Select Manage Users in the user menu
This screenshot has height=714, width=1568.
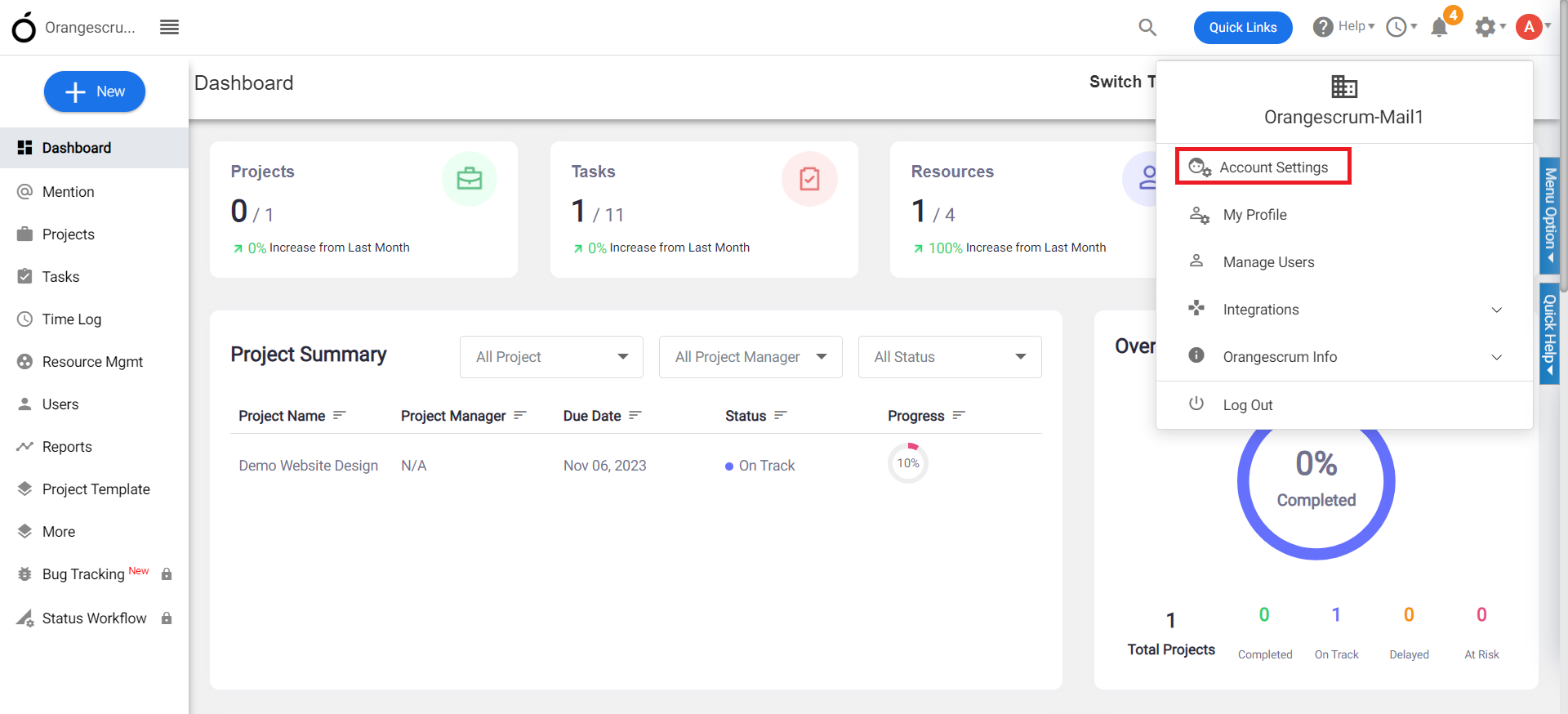coord(1344,262)
